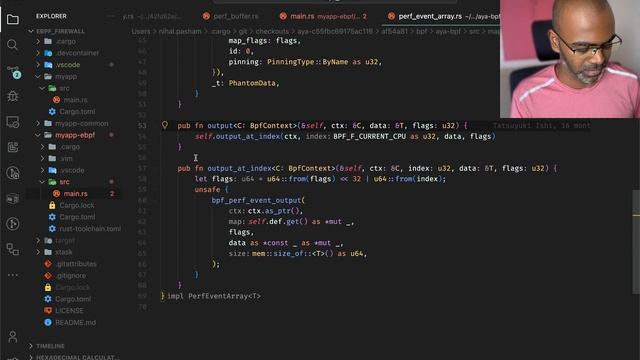Click 'impl PerfEventArray<T>' closing hint text

coord(214,296)
